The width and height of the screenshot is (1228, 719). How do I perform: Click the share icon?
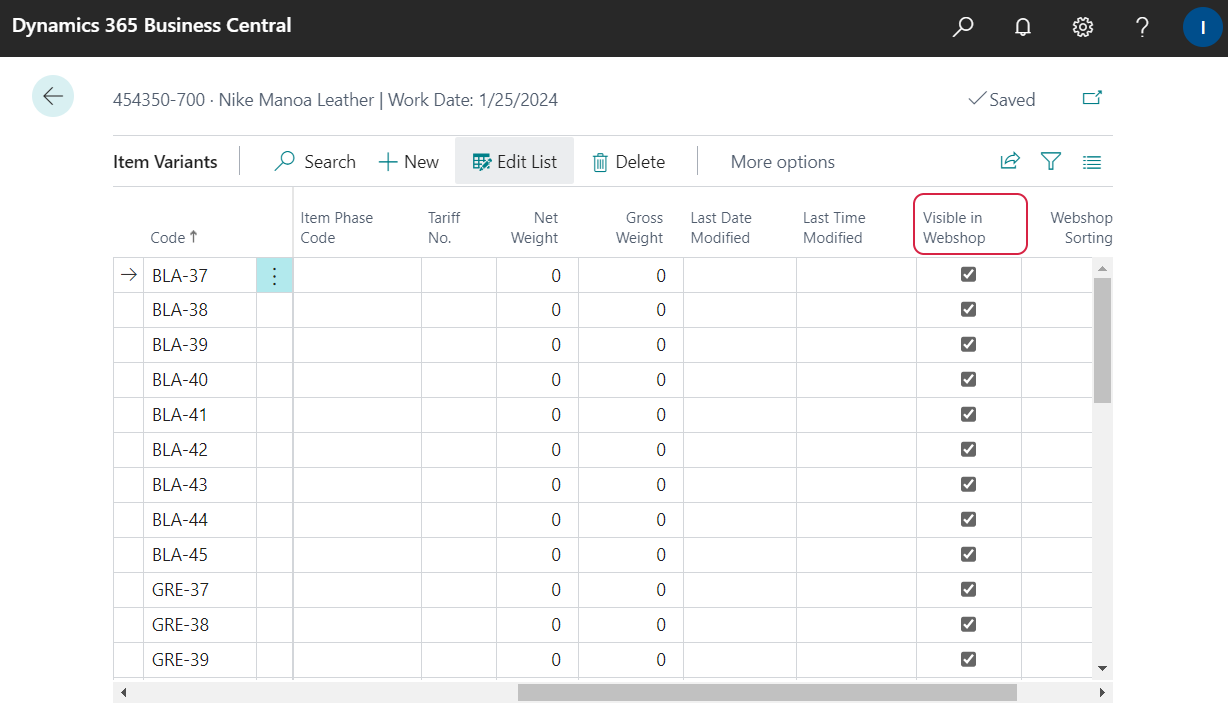point(1010,161)
